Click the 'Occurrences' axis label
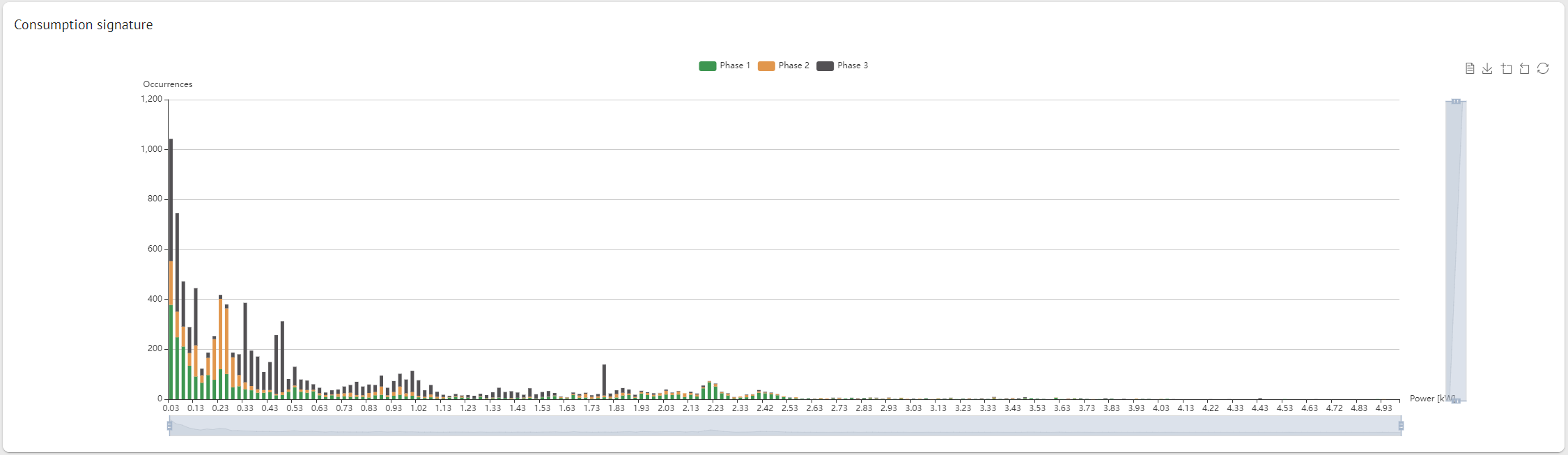Screen dimensions: 1568x455 click(x=168, y=84)
